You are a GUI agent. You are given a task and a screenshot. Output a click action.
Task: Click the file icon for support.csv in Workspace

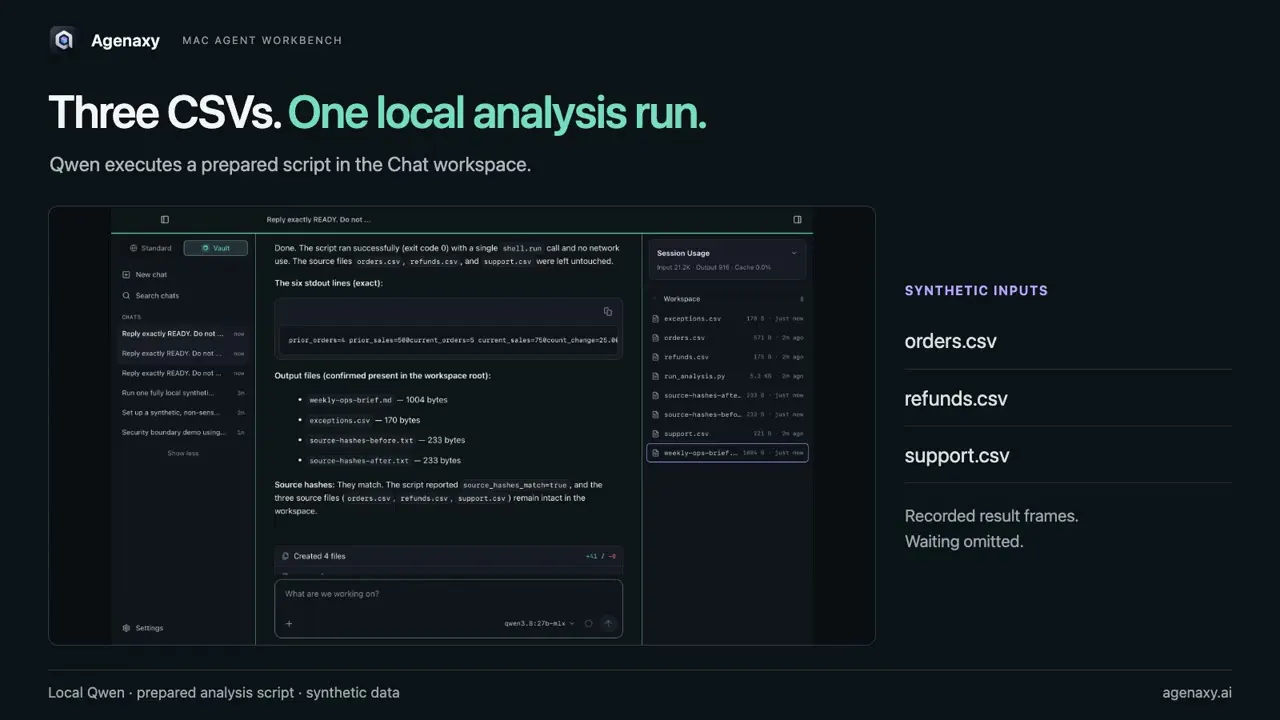(656, 434)
